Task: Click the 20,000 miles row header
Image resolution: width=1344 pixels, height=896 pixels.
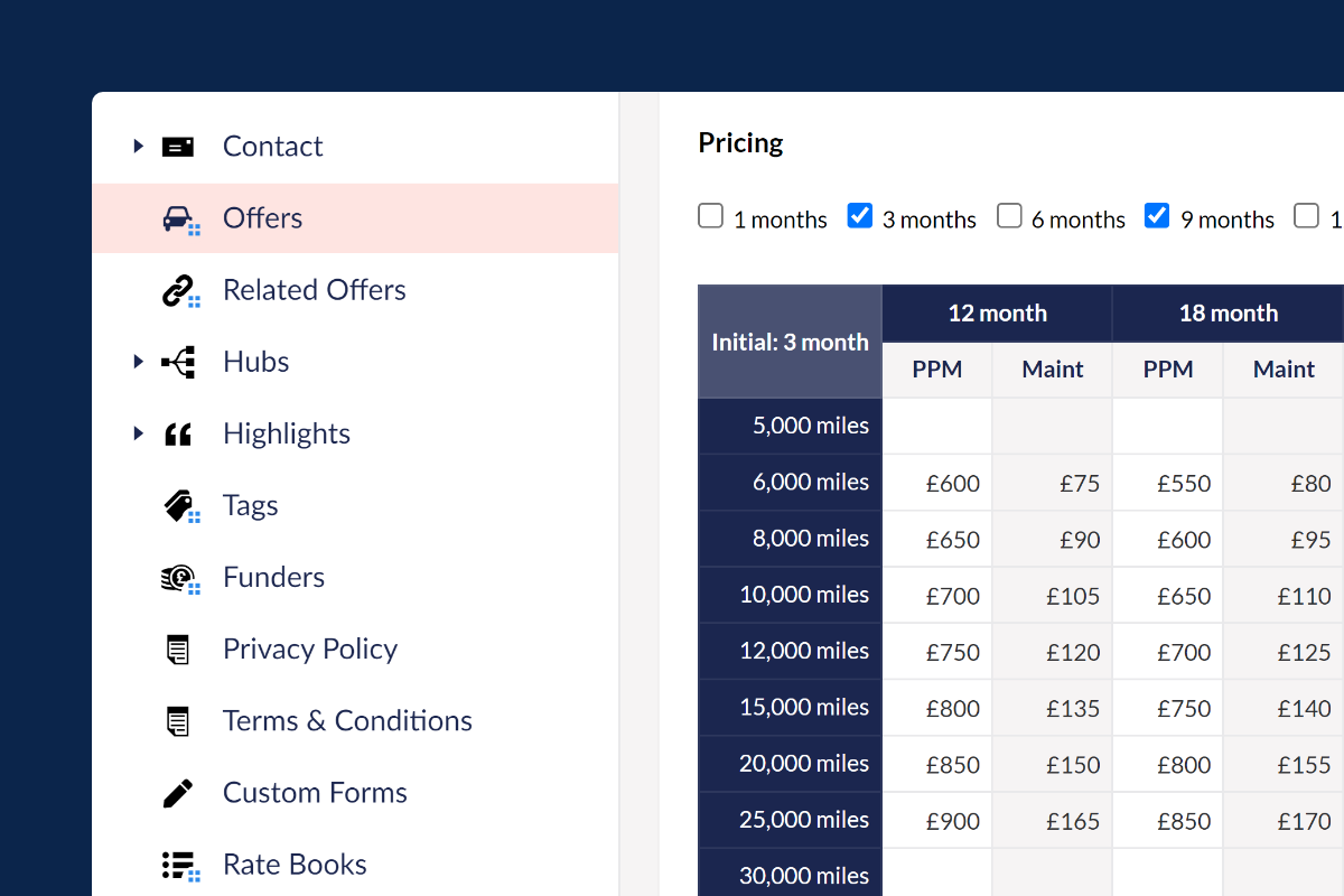Action: [790, 765]
